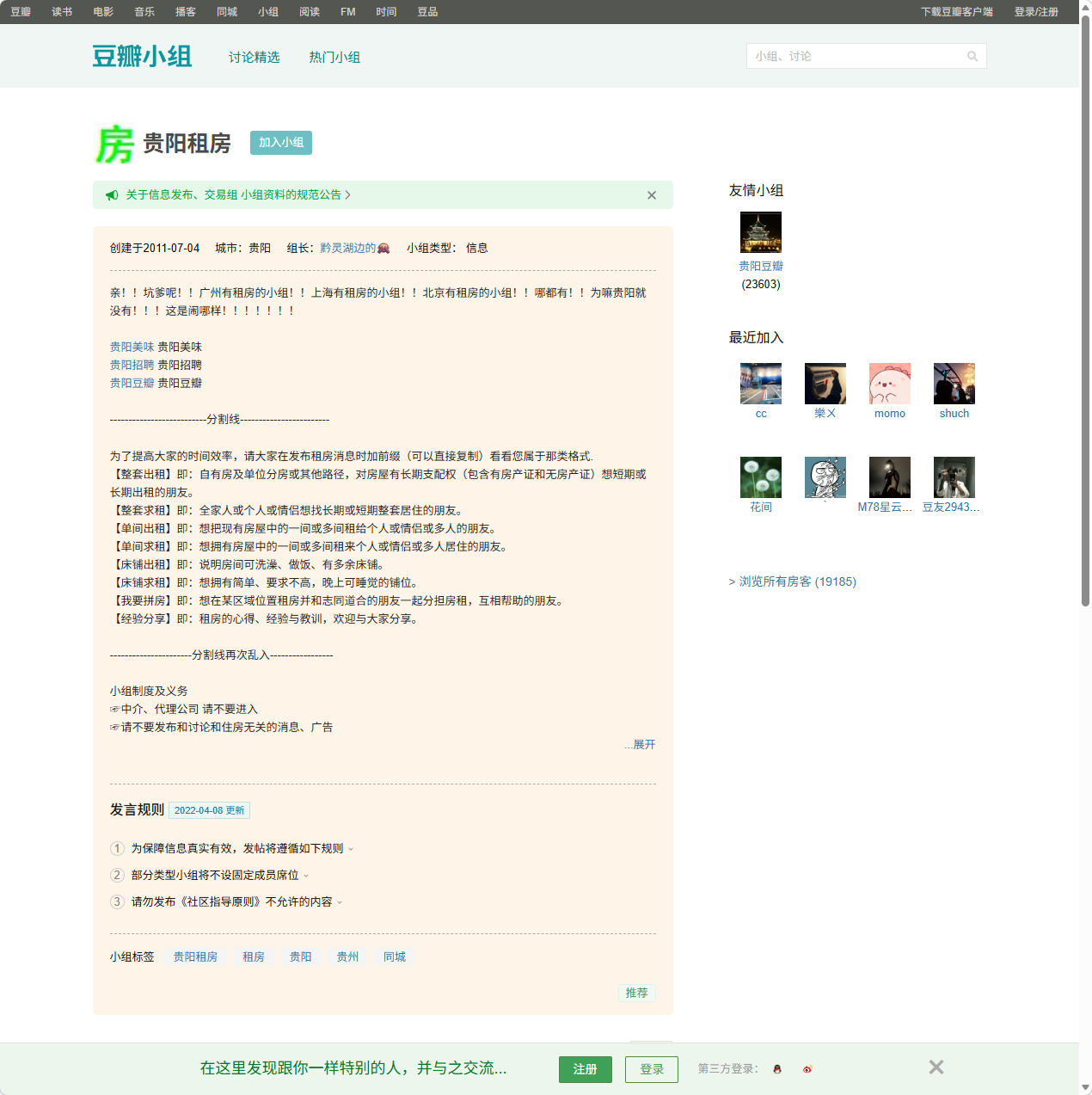Expand the full group description with 展开
Image resolution: width=1092 pixels, height=1095 pixels.
point(643,745)
